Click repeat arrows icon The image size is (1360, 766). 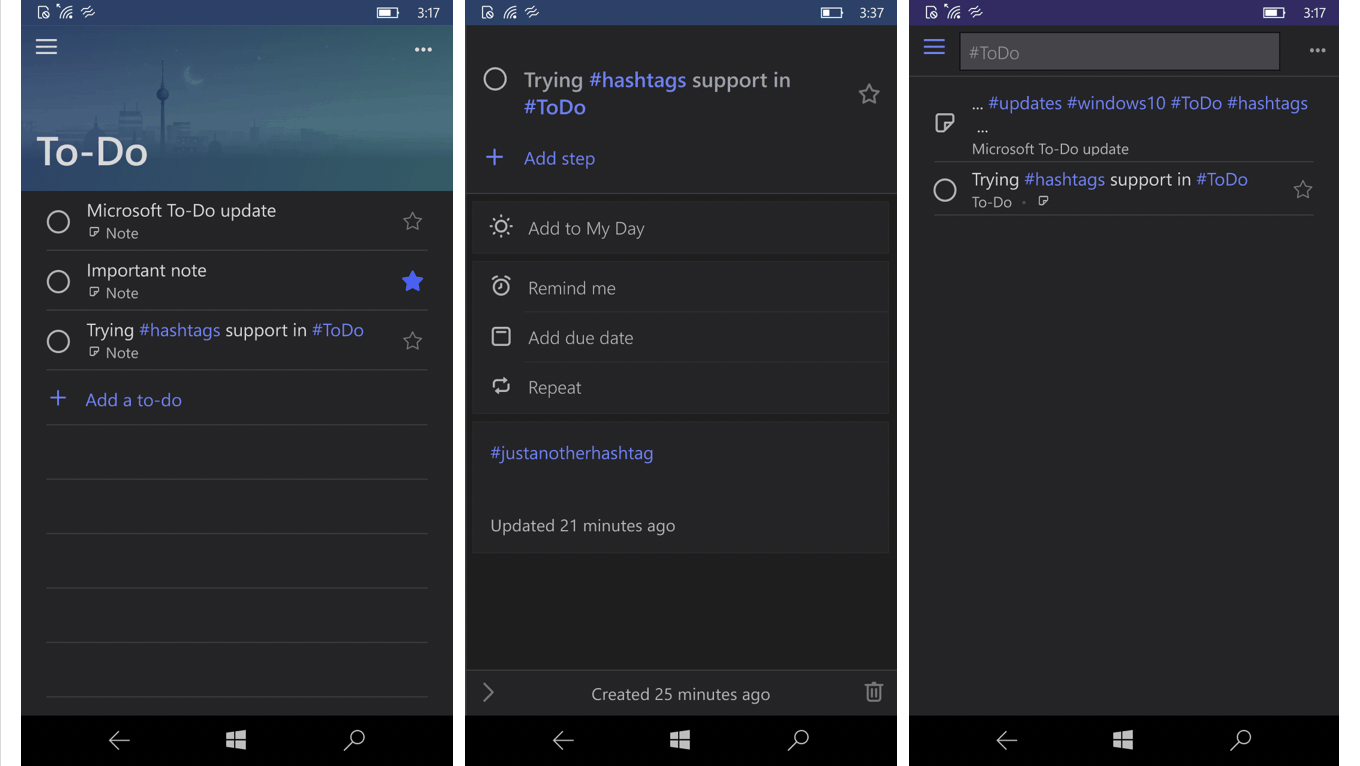(x=501, y=386)
